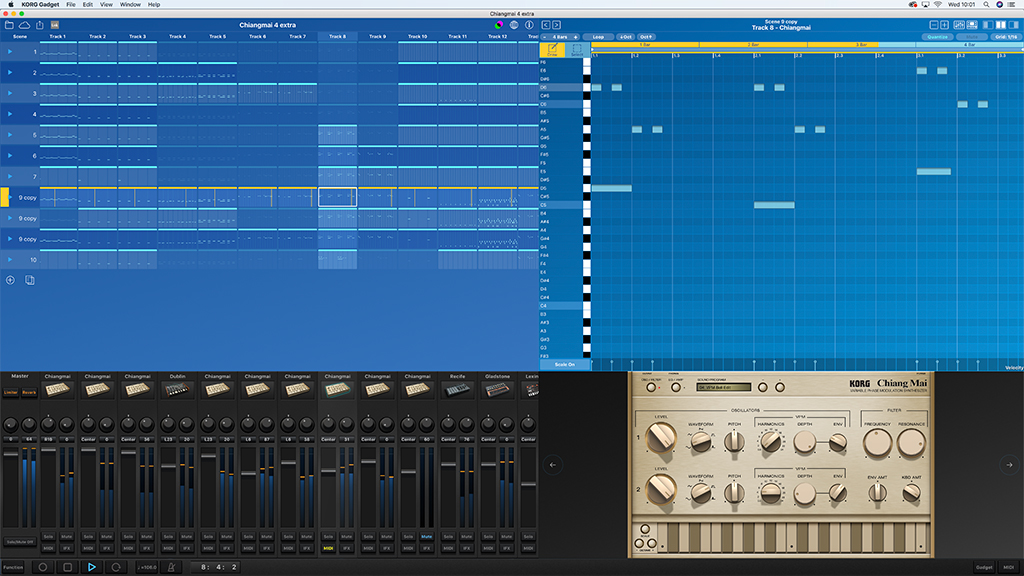Viewport: 1024px width, 576px height.
Task: Zoom out the piano roll
Action: click(x=934, y=25)
